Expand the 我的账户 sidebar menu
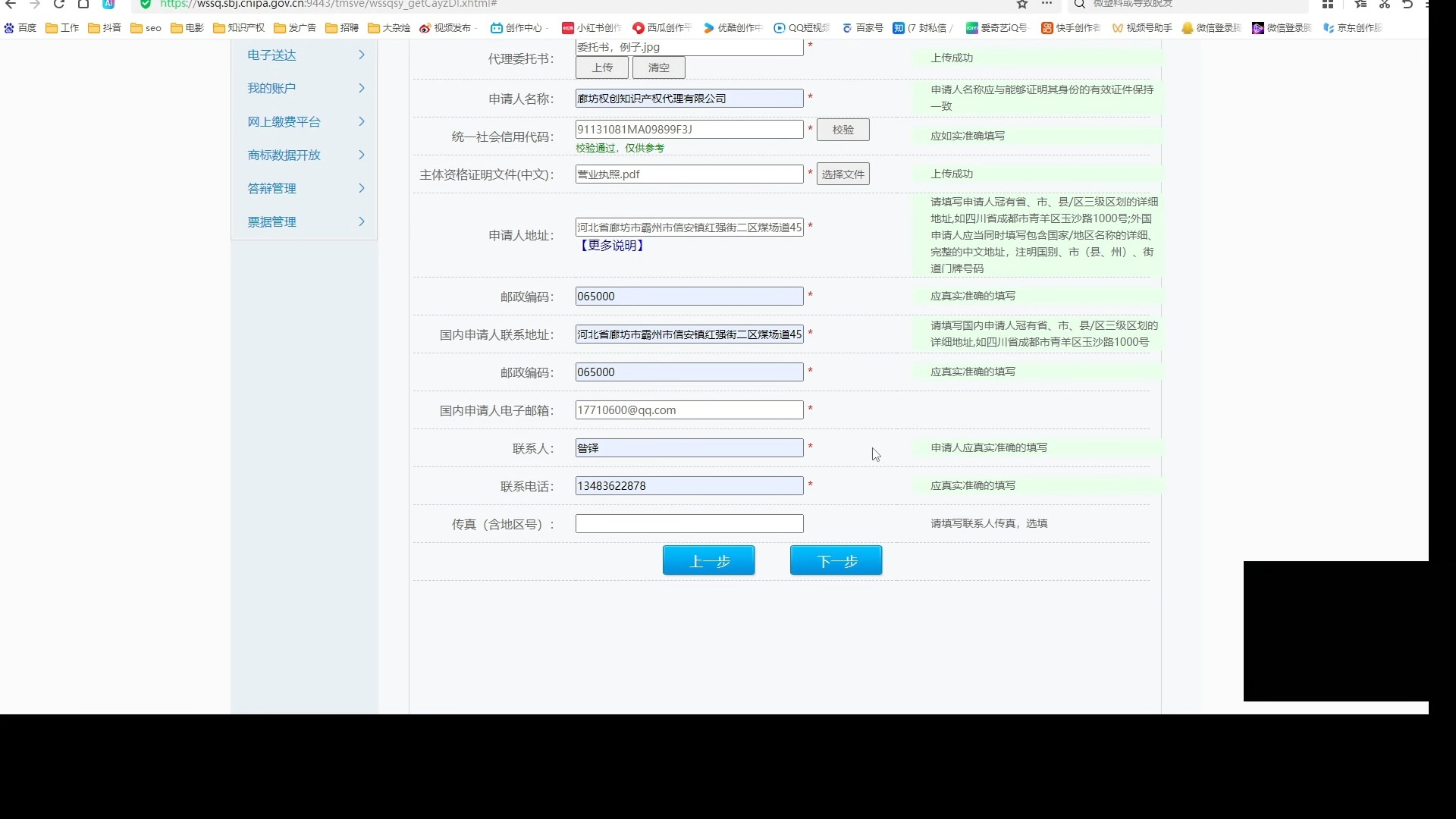The height and width of the screenshot is (819, 1456). 304,88
